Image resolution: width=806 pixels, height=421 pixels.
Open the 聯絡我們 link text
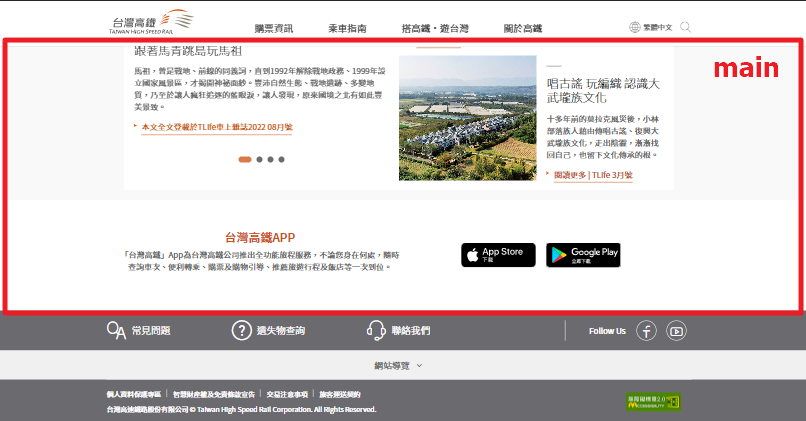coord(411,331)
